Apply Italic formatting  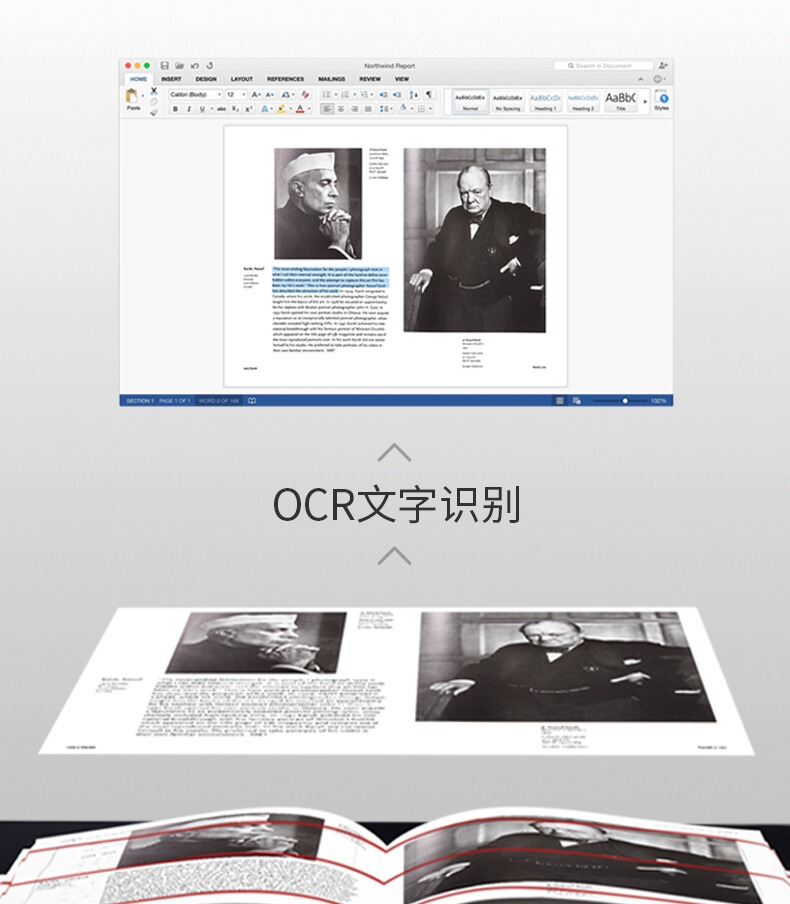189,109
